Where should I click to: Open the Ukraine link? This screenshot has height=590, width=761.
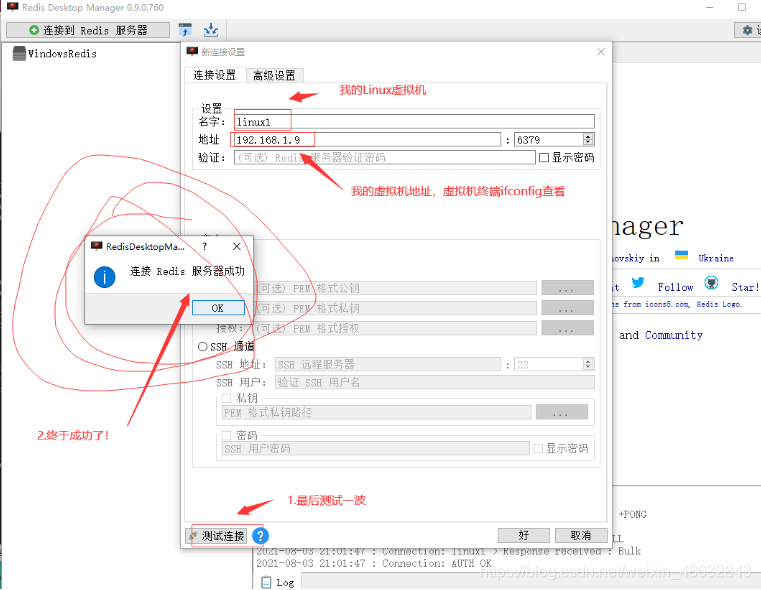click(716, 258)
